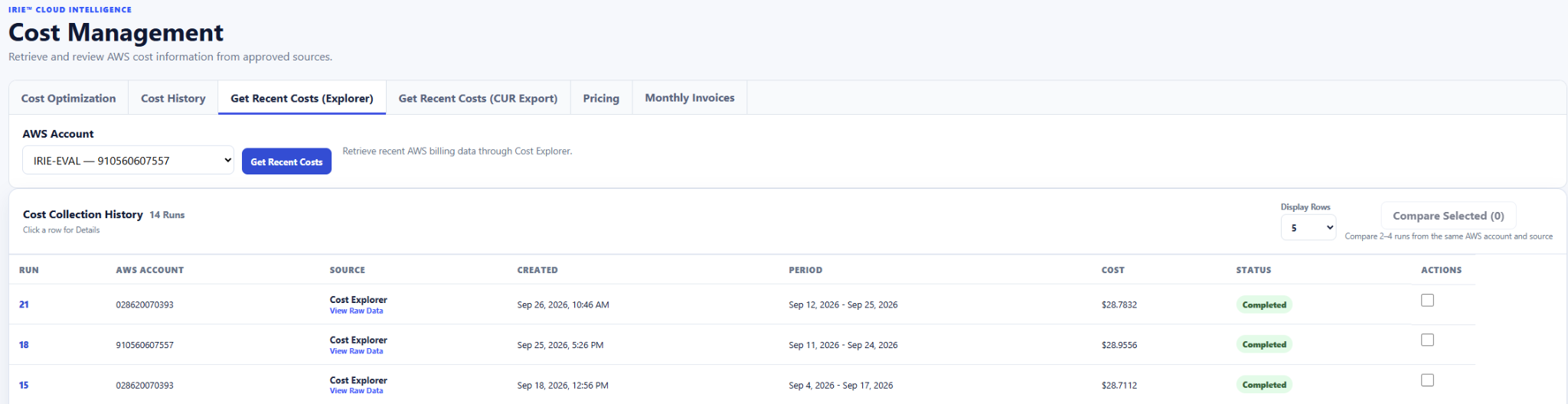This screenshot has height=404, width=1568.
Task: Open run number 15 link
Action: coord(24,385)
